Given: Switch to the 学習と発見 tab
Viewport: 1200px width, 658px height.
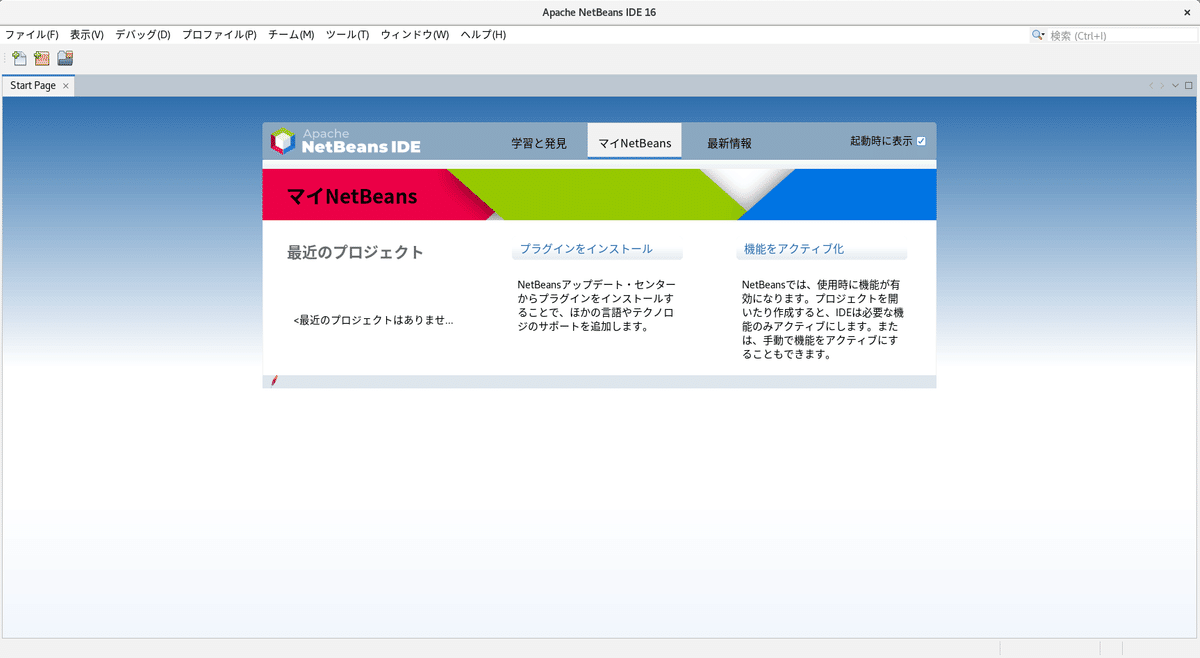Looking at the screenshot, I should 539,143.
